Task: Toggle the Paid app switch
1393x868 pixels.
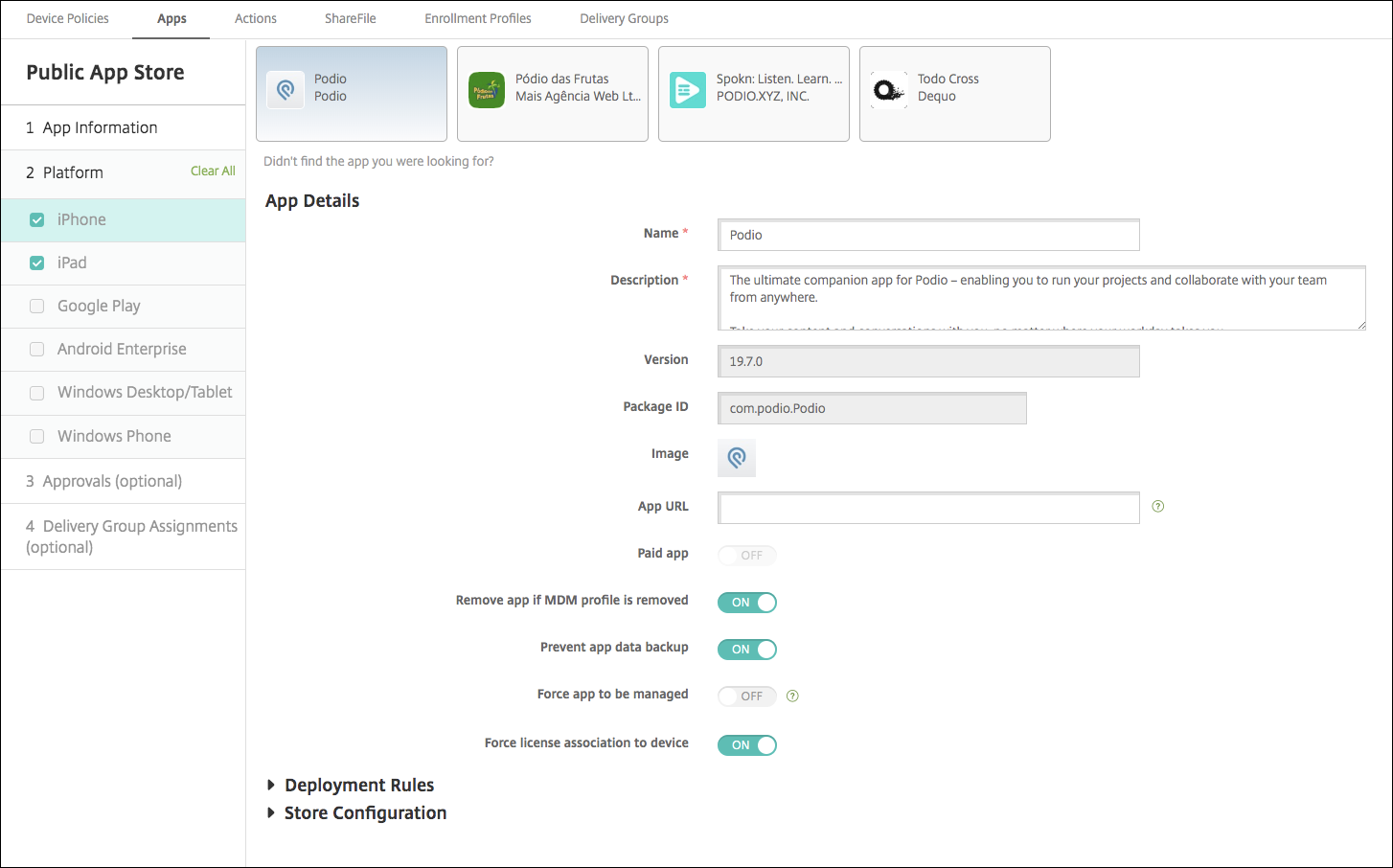Action: tap(747, 556)
